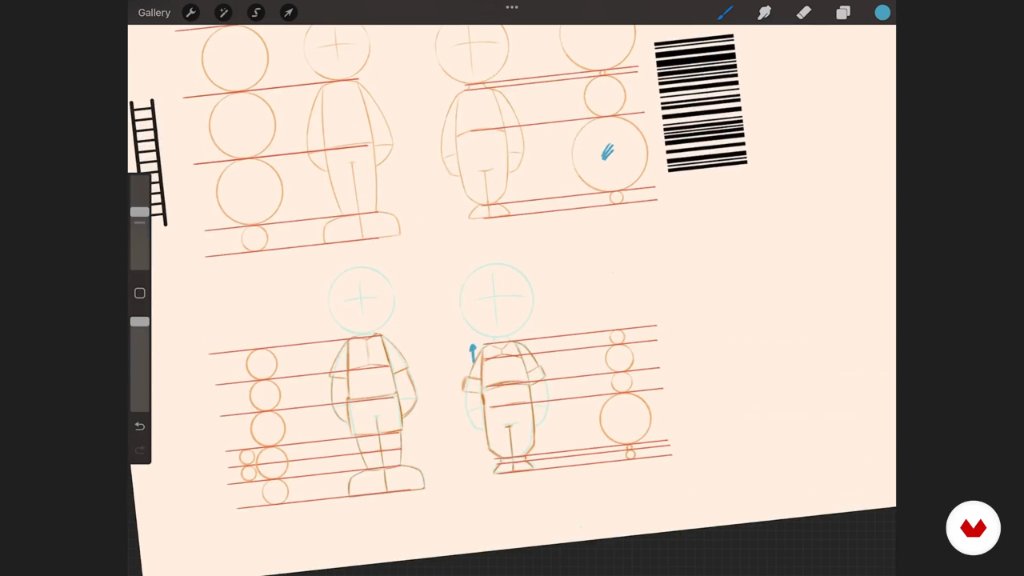Select the Transform arrow tool
This screenshot has height=576, width=1024.
point(288,12)
